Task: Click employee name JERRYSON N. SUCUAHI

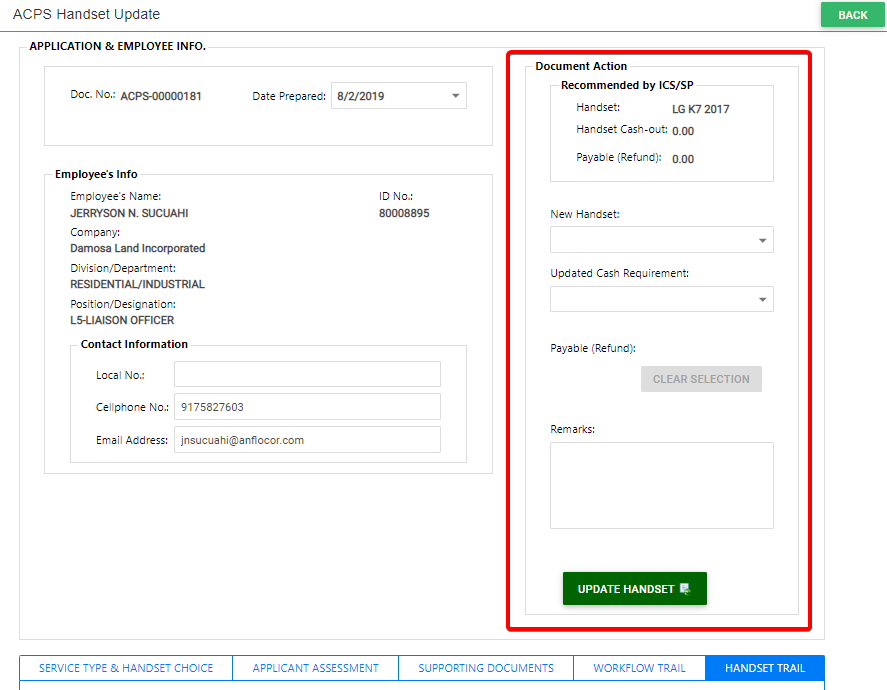Action: point(129,213)
